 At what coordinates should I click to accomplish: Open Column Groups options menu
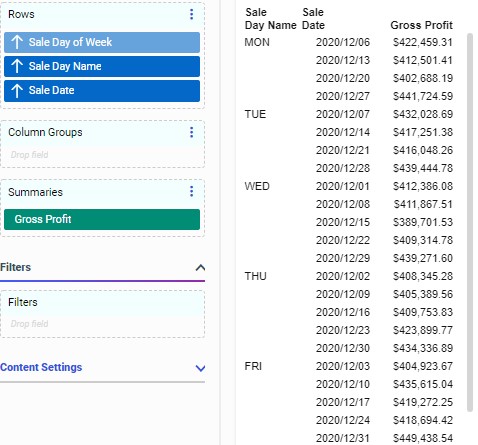coord(191,132)
